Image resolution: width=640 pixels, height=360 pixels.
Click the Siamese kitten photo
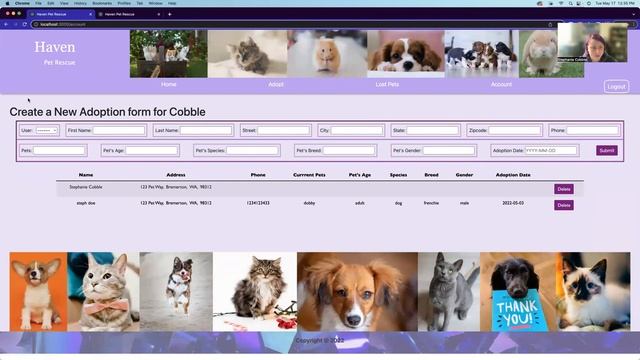coord(593,291)
